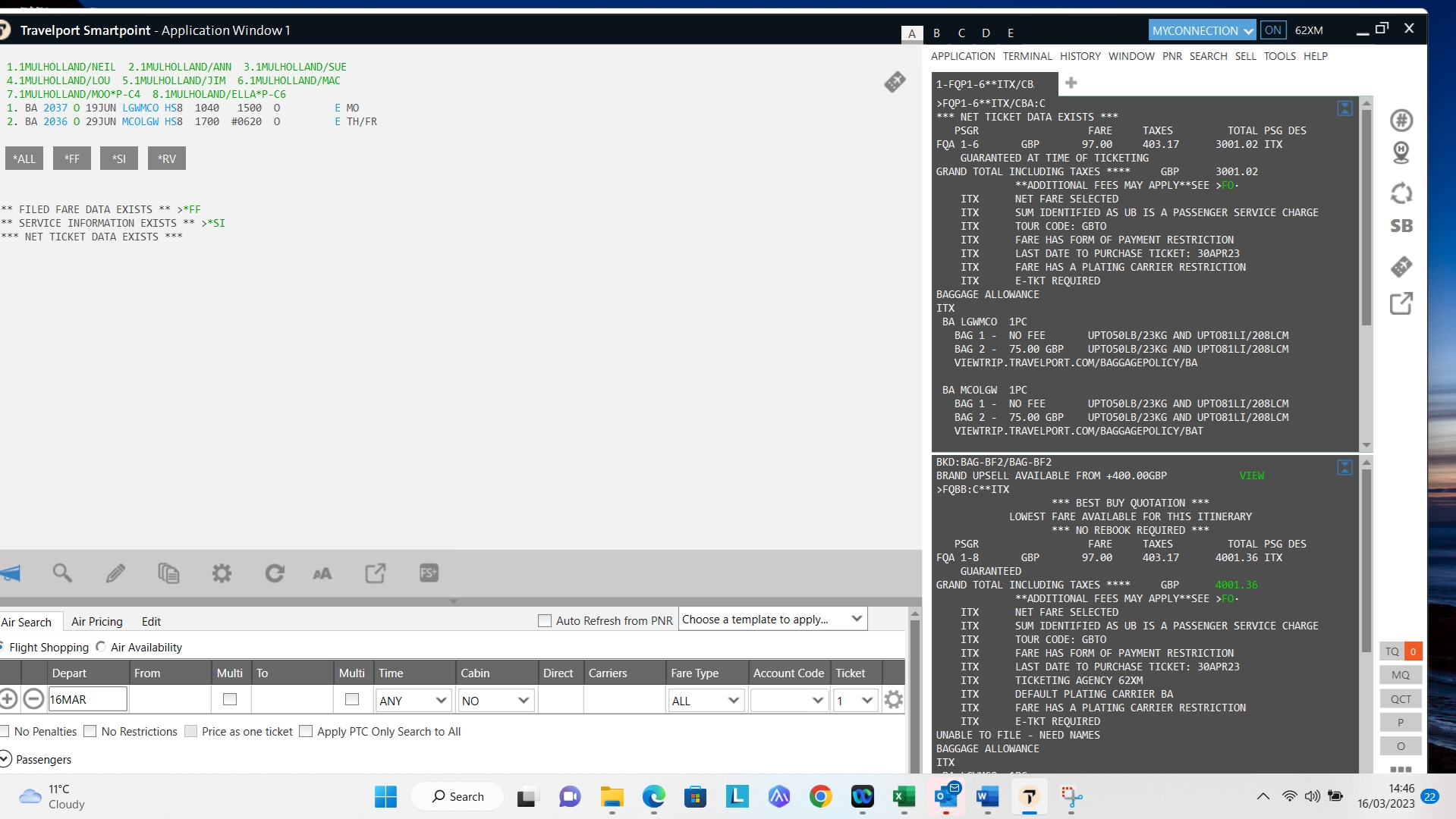The width and height of the screenshot is (1456, 819).
Task: Click the AA font size icon
Action: pyautogui.click(x=322, y=573)
